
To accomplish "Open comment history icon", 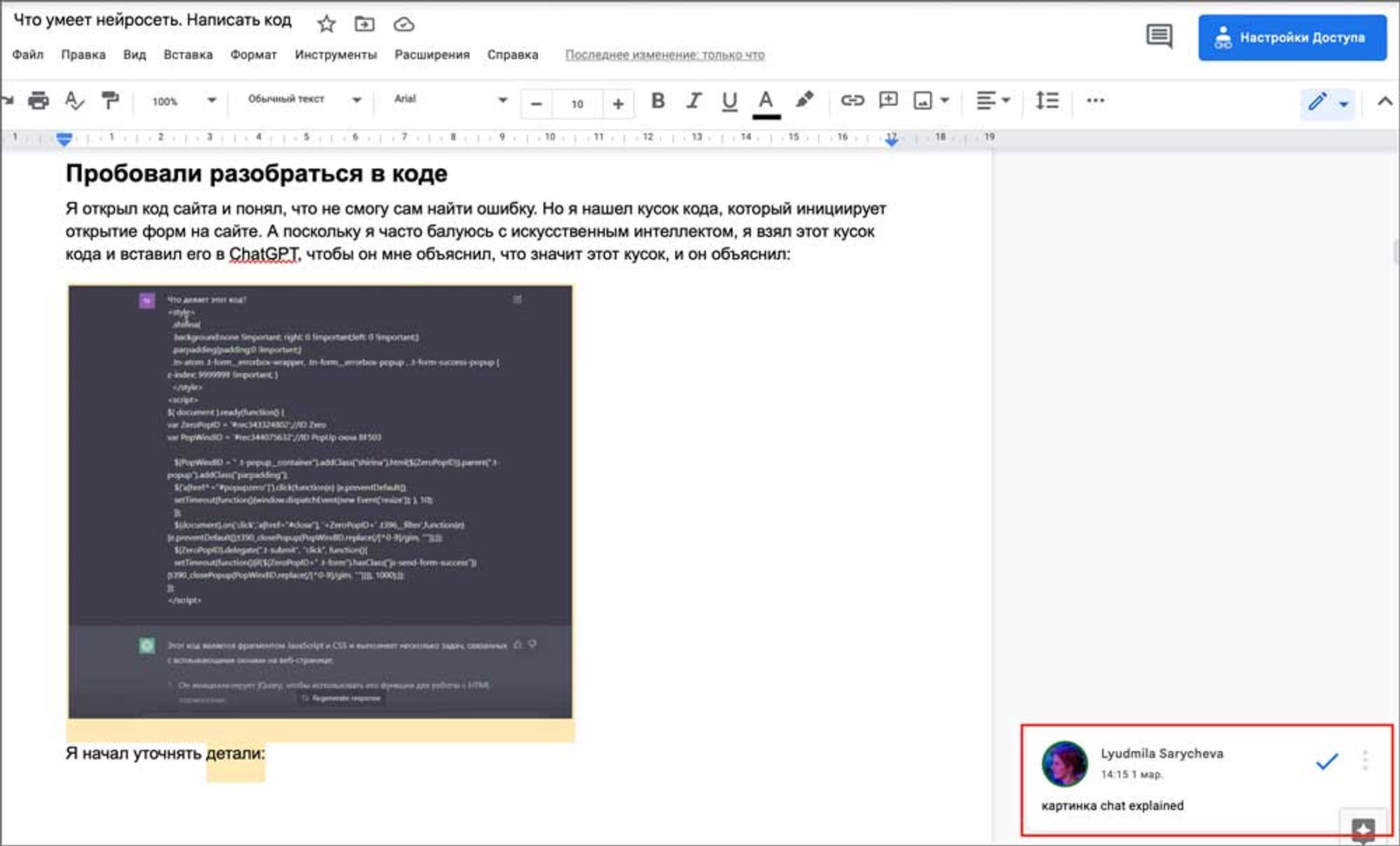I will pos(1159,36).
